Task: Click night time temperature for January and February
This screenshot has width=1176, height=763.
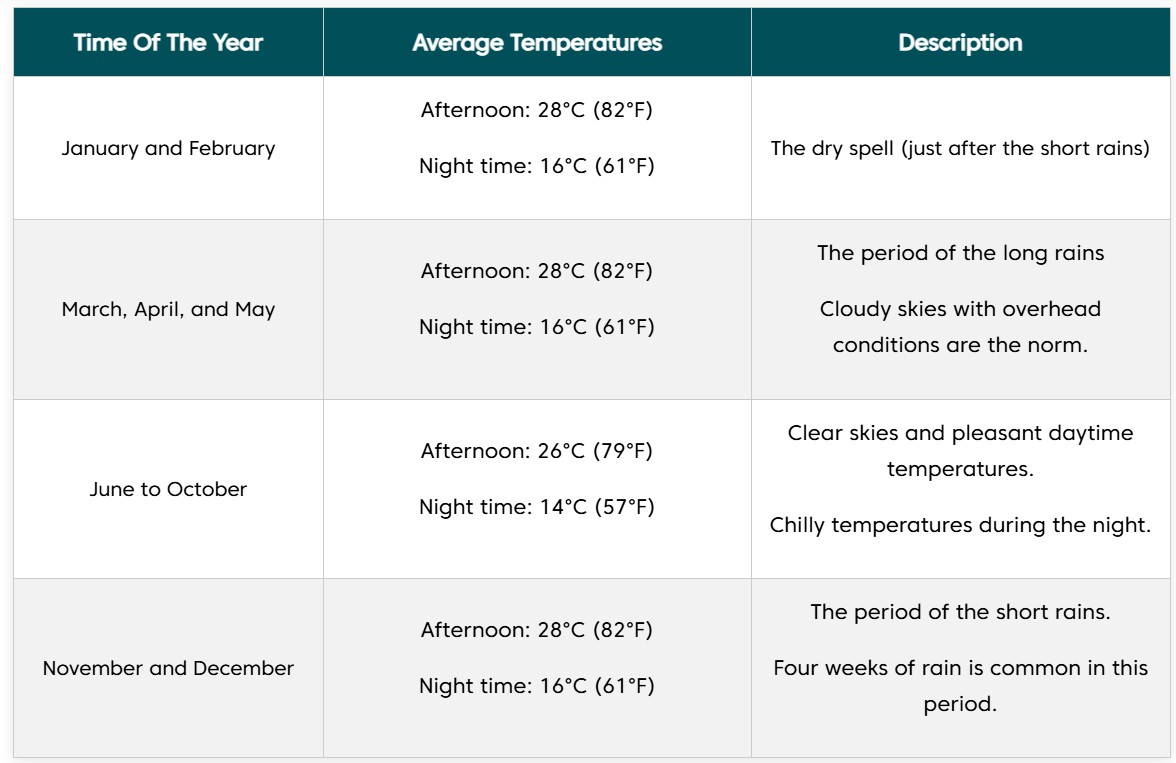Action: (537, 166)
